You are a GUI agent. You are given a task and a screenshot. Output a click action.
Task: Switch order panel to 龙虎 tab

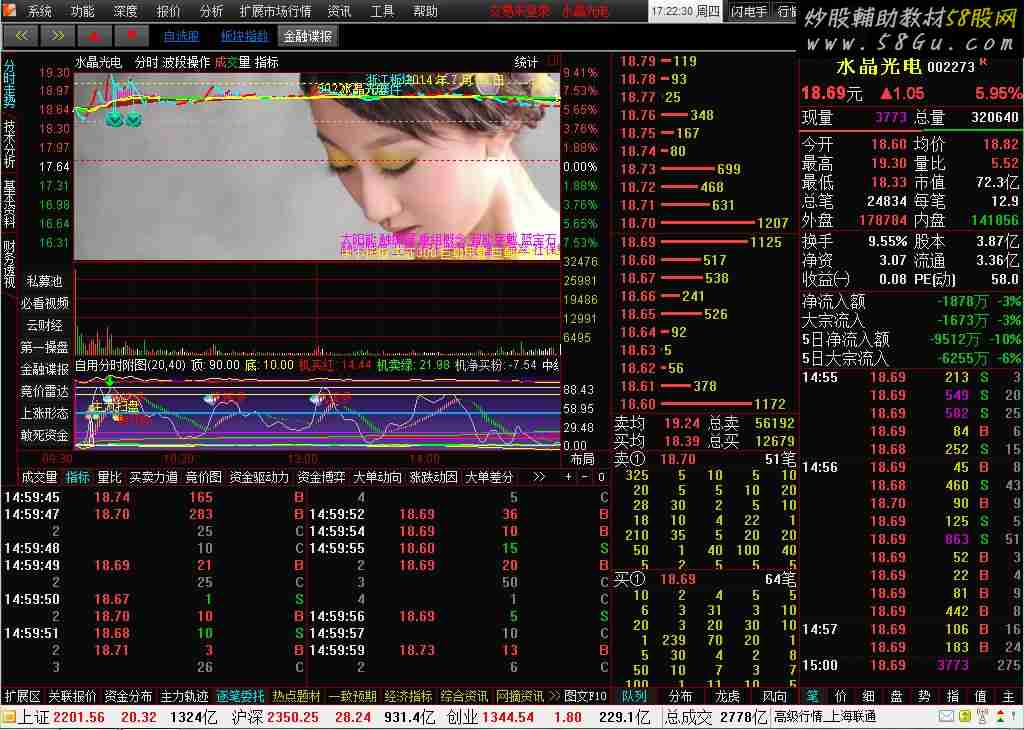(728, 697)
